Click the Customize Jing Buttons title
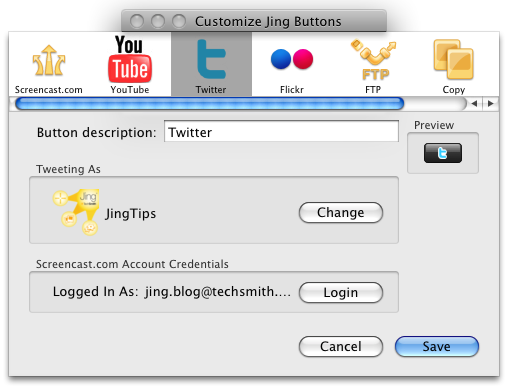 [x=268, y=22]
